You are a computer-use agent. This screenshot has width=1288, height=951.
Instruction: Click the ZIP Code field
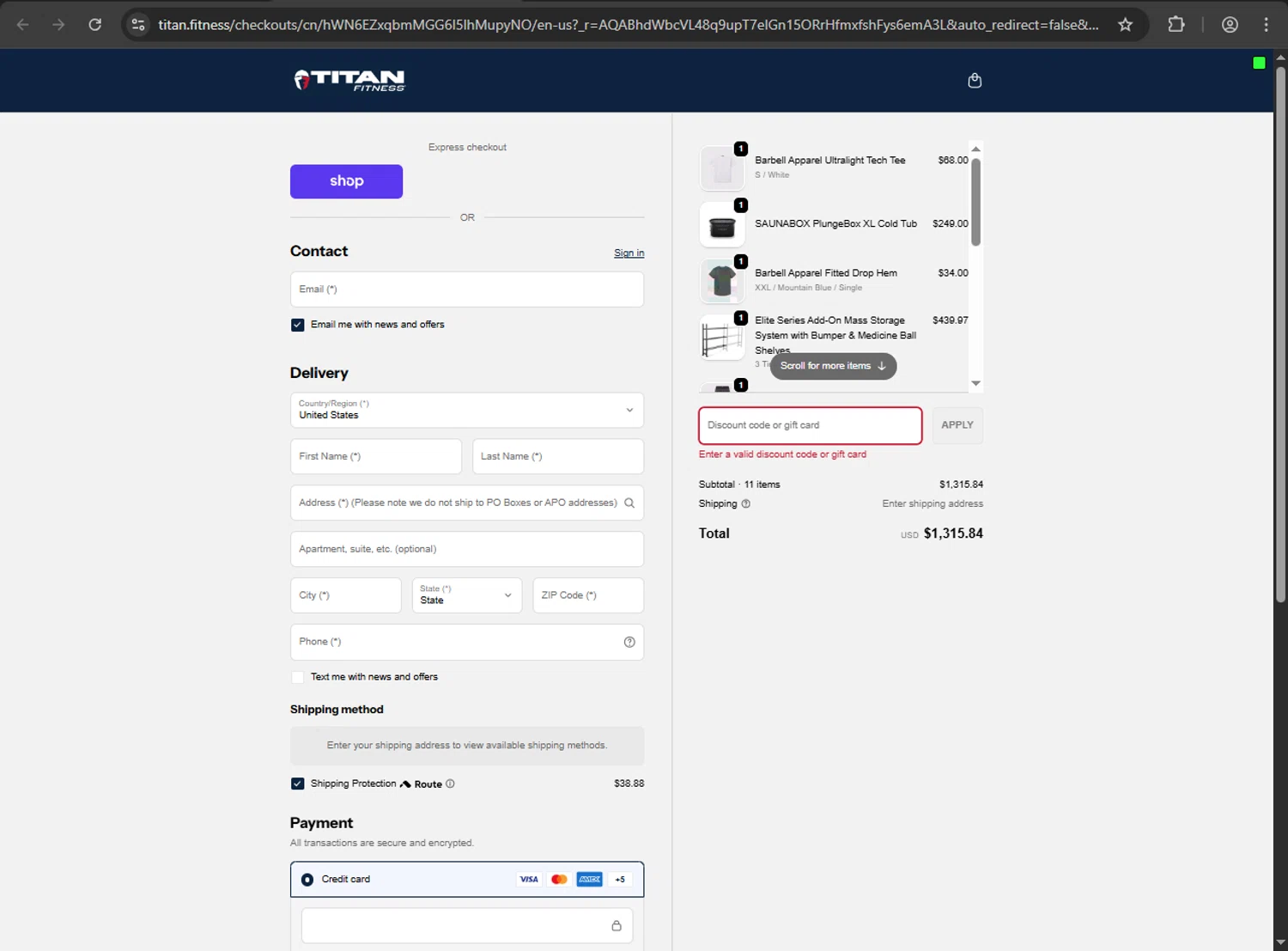click(x=588, y=595)
